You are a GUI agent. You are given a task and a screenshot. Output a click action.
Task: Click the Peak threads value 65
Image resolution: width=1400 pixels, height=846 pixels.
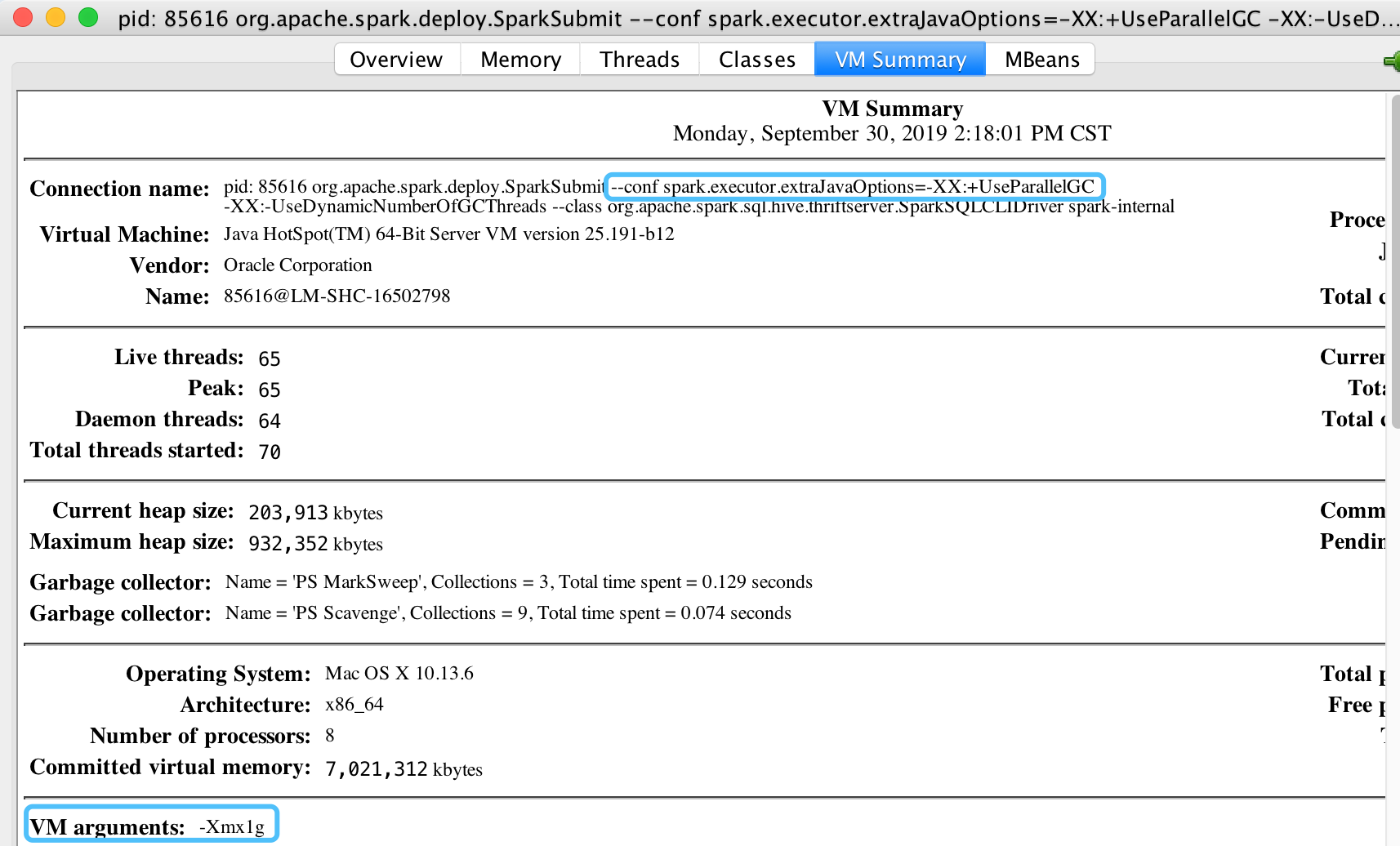coord(269,390)
